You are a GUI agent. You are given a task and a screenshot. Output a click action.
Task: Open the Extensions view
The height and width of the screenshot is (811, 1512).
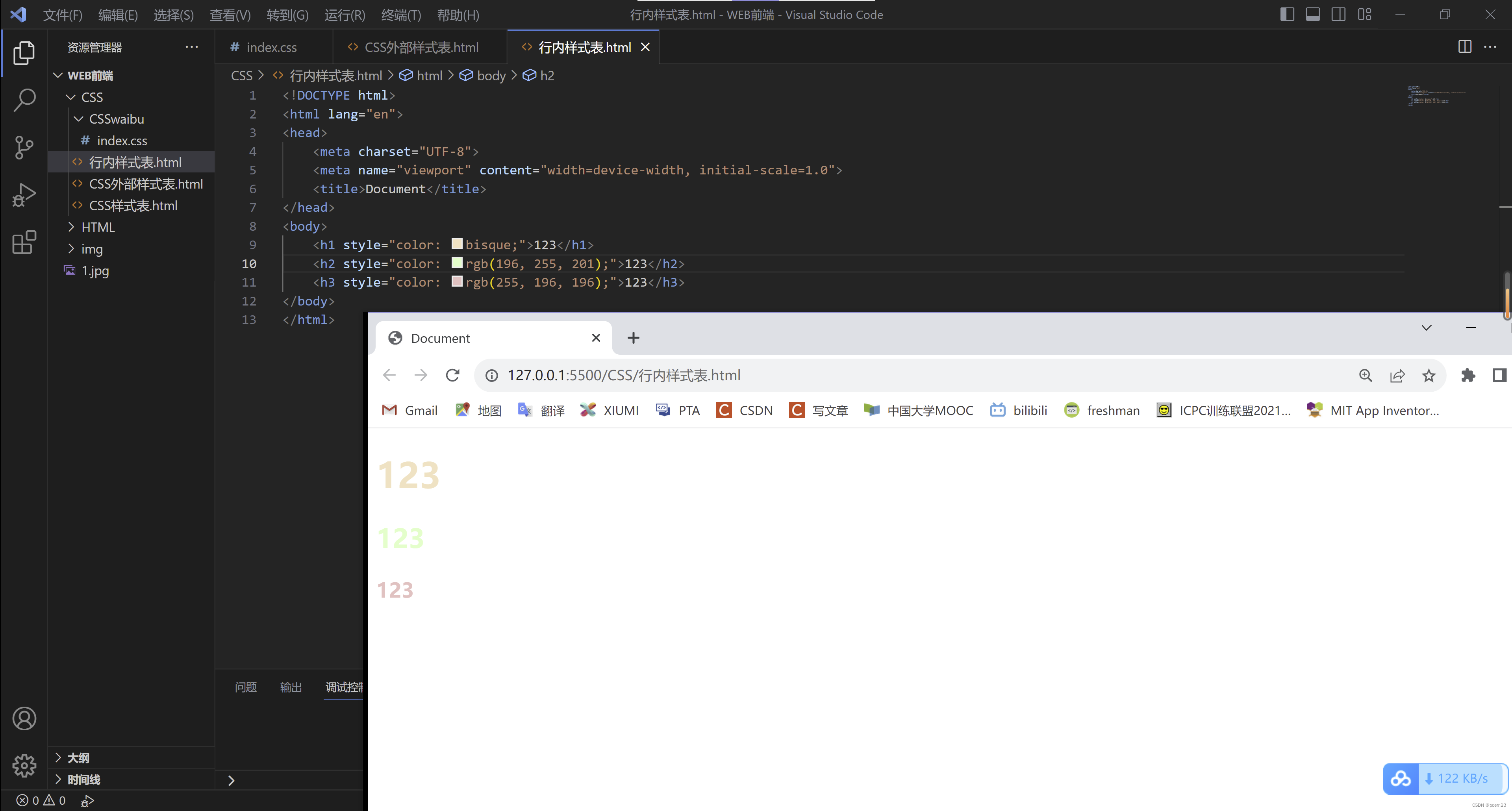(x=24, y=242)
